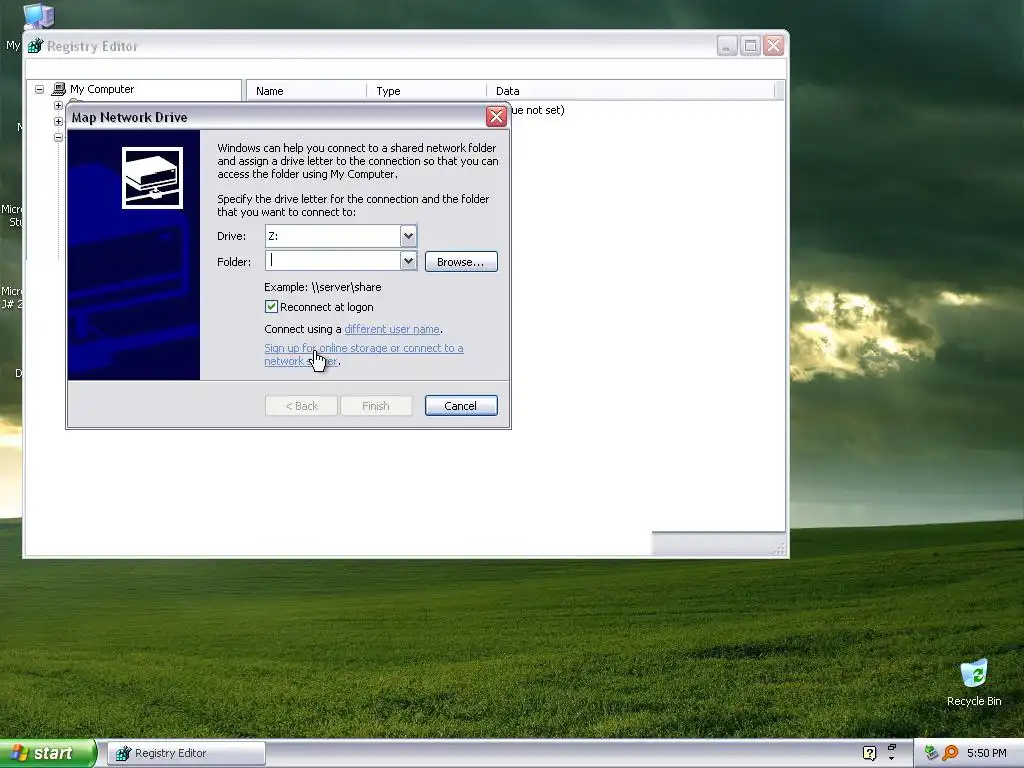Viewport: 1024px width, 768px height.
Task: Open the Folder history dropdown arrow
Action: click(x=408, y=261)
